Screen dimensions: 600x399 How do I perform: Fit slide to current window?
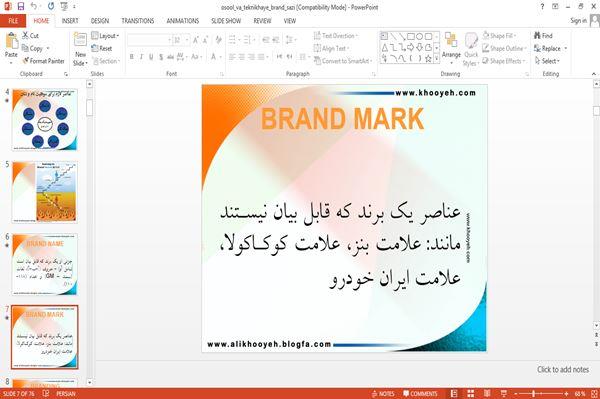594,393
